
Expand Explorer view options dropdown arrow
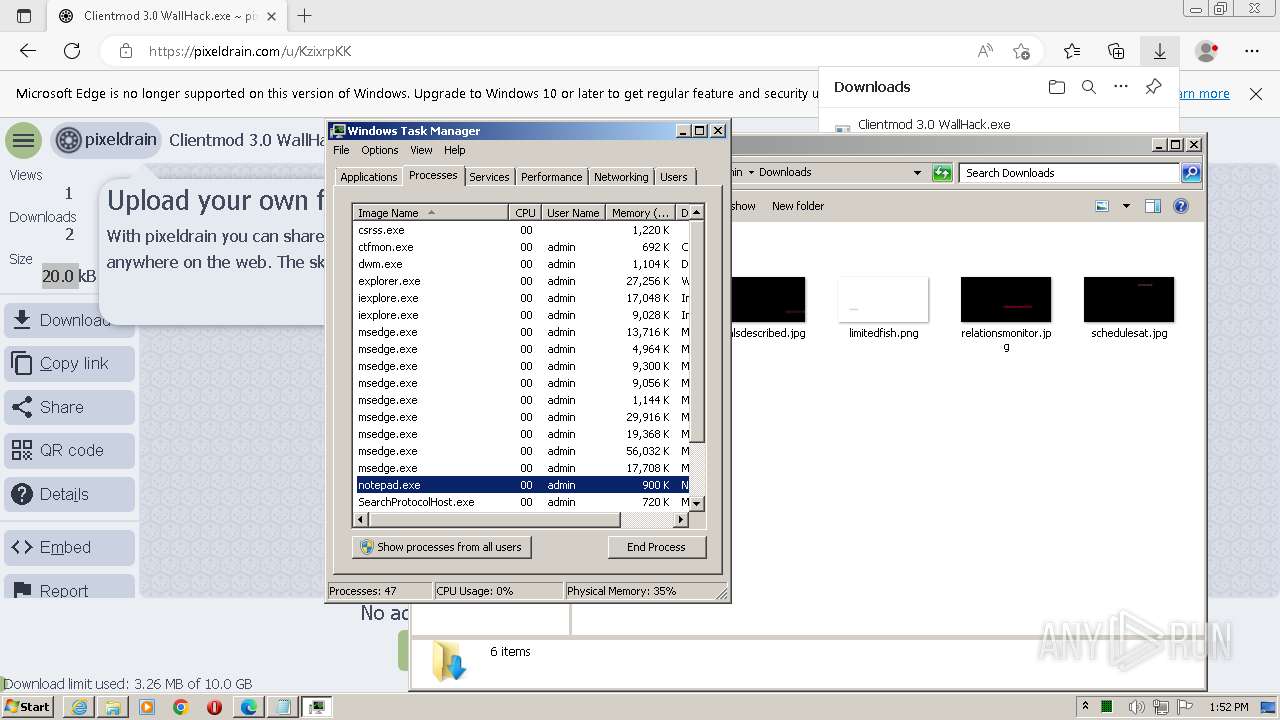[x=1126, y=206]
